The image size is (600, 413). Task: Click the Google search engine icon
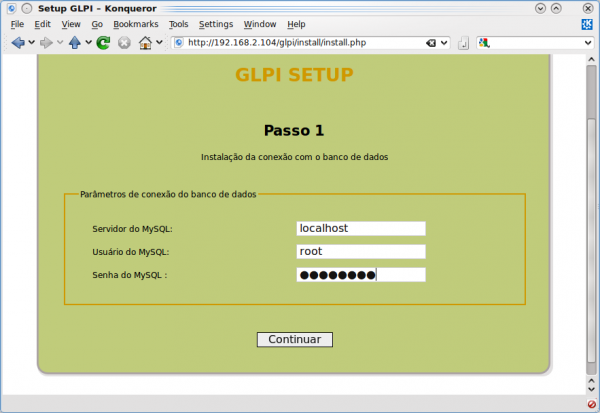click(484, 43)
